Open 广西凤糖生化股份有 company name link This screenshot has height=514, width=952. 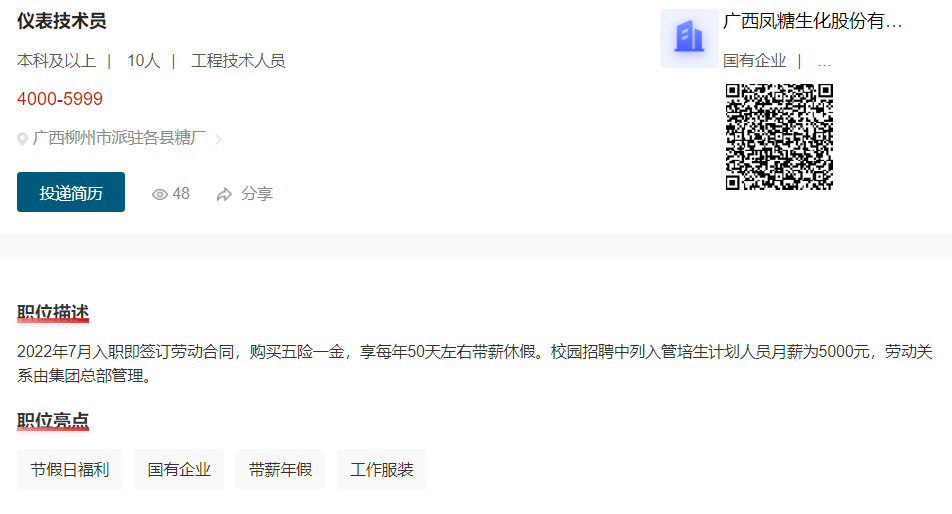coord(812,21)
